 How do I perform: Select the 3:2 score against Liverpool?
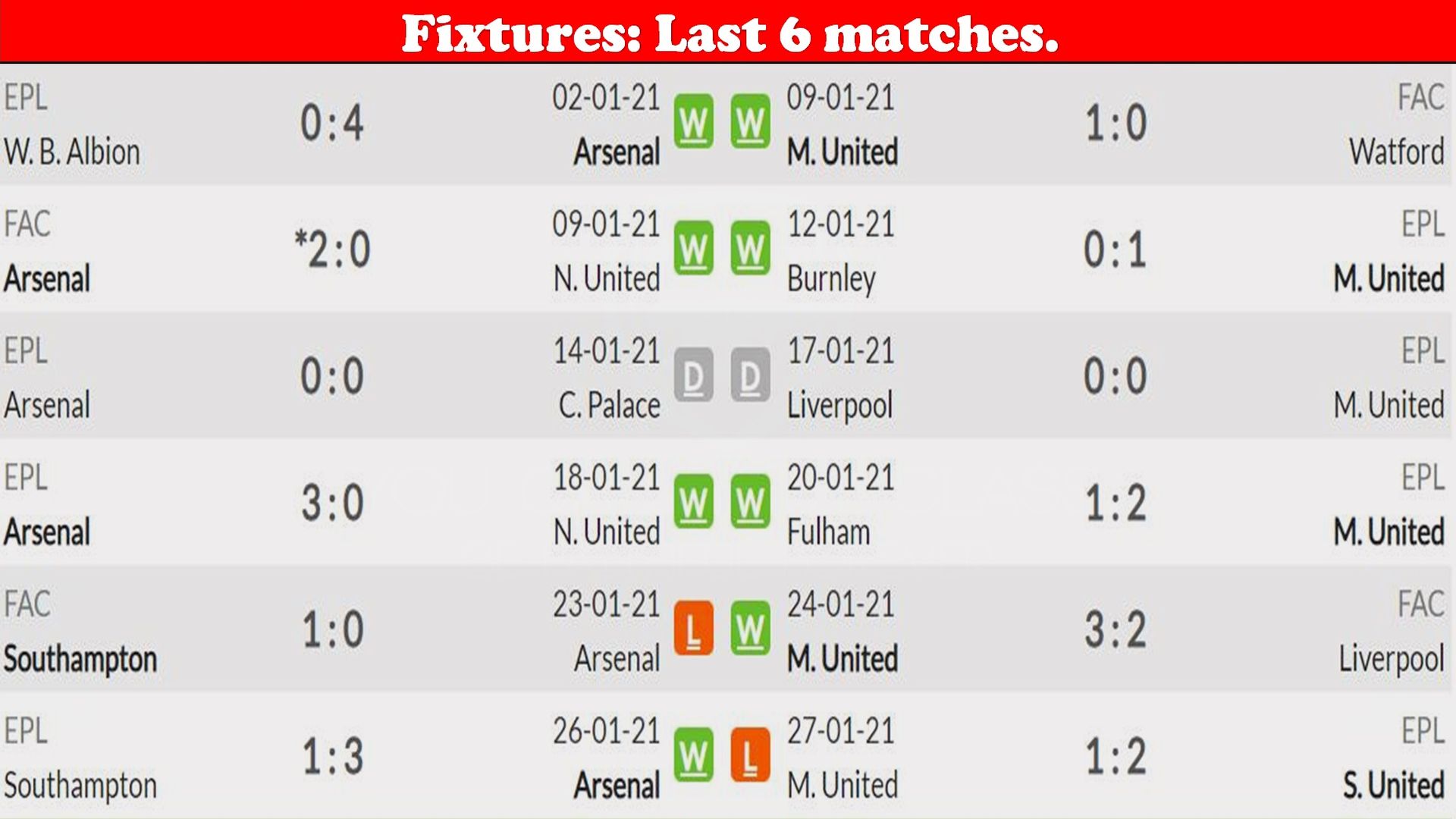click(x=1115, y=629)
